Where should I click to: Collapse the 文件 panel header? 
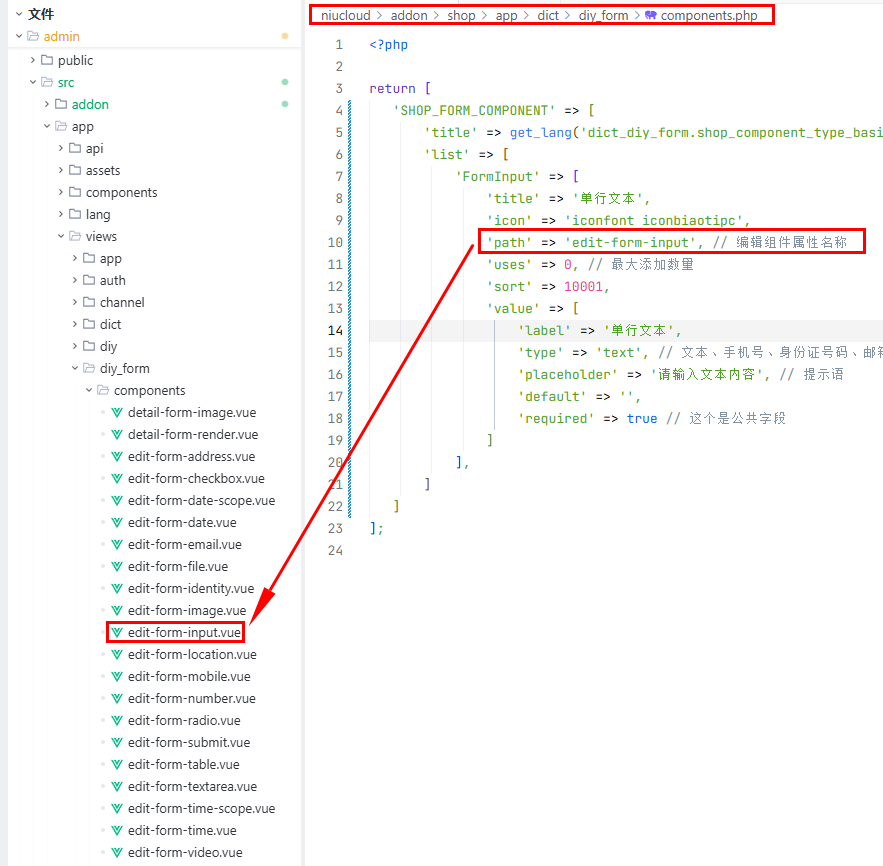point(18,15)
